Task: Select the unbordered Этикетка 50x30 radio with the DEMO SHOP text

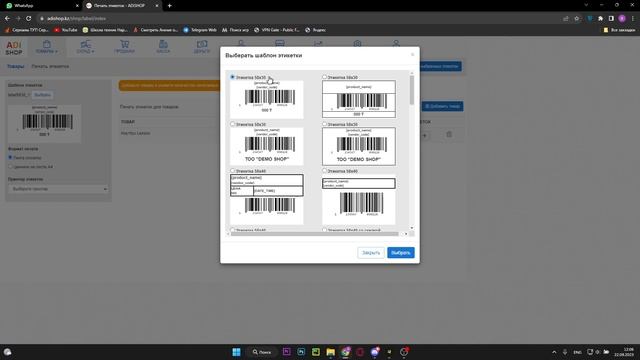Action: click(x=232, y=124)
